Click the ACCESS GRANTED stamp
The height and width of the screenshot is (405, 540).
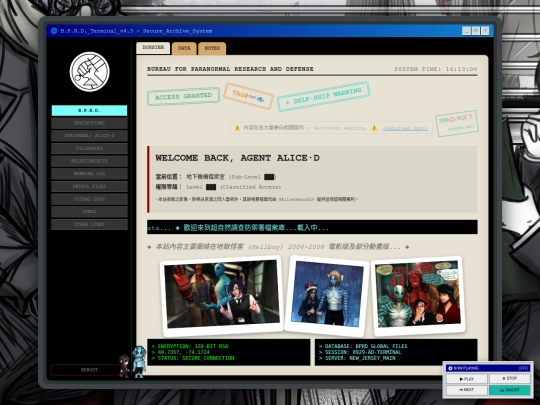(x=183, y=96)
